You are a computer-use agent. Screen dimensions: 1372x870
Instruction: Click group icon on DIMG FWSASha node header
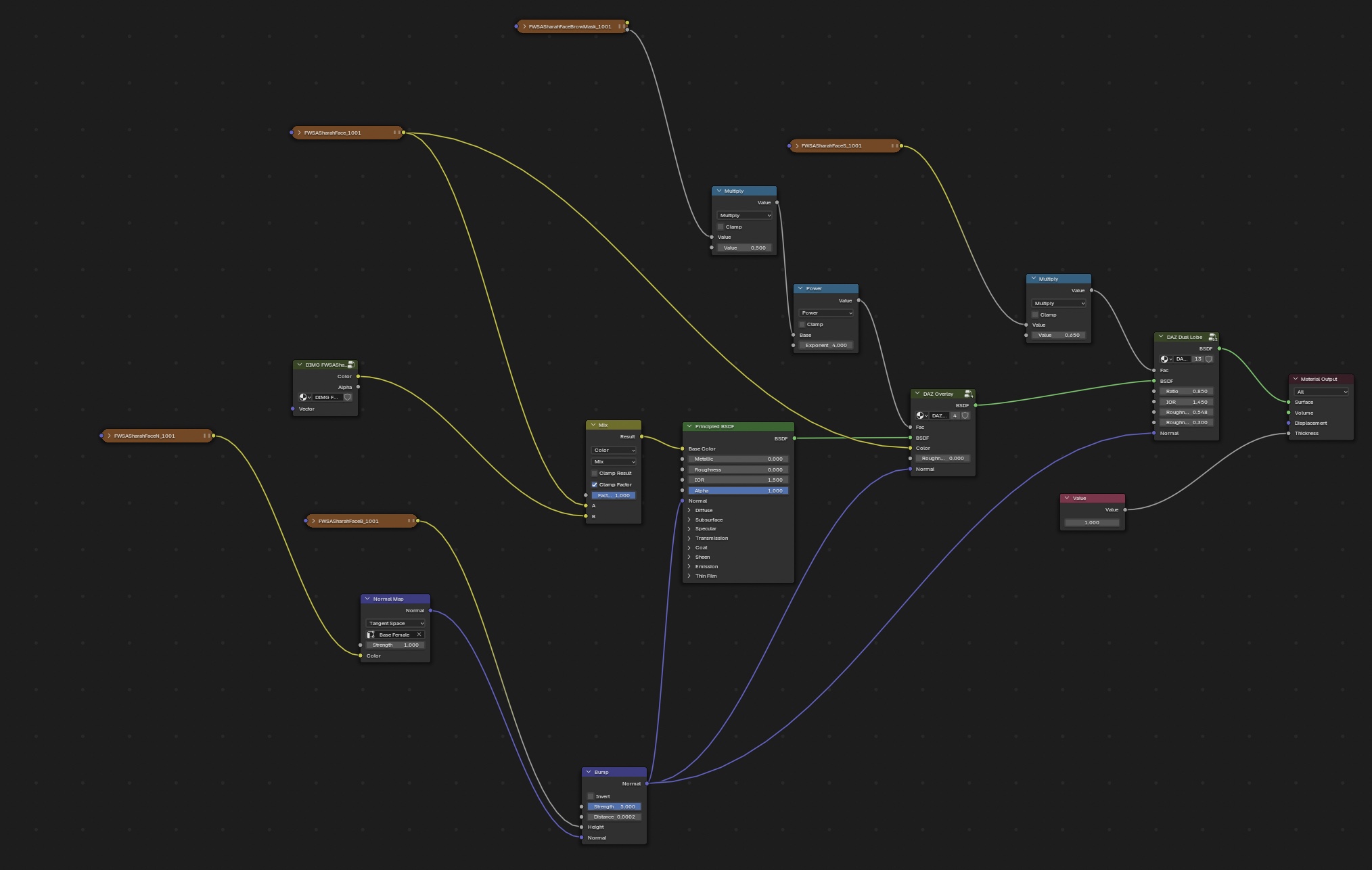(351, 365)
